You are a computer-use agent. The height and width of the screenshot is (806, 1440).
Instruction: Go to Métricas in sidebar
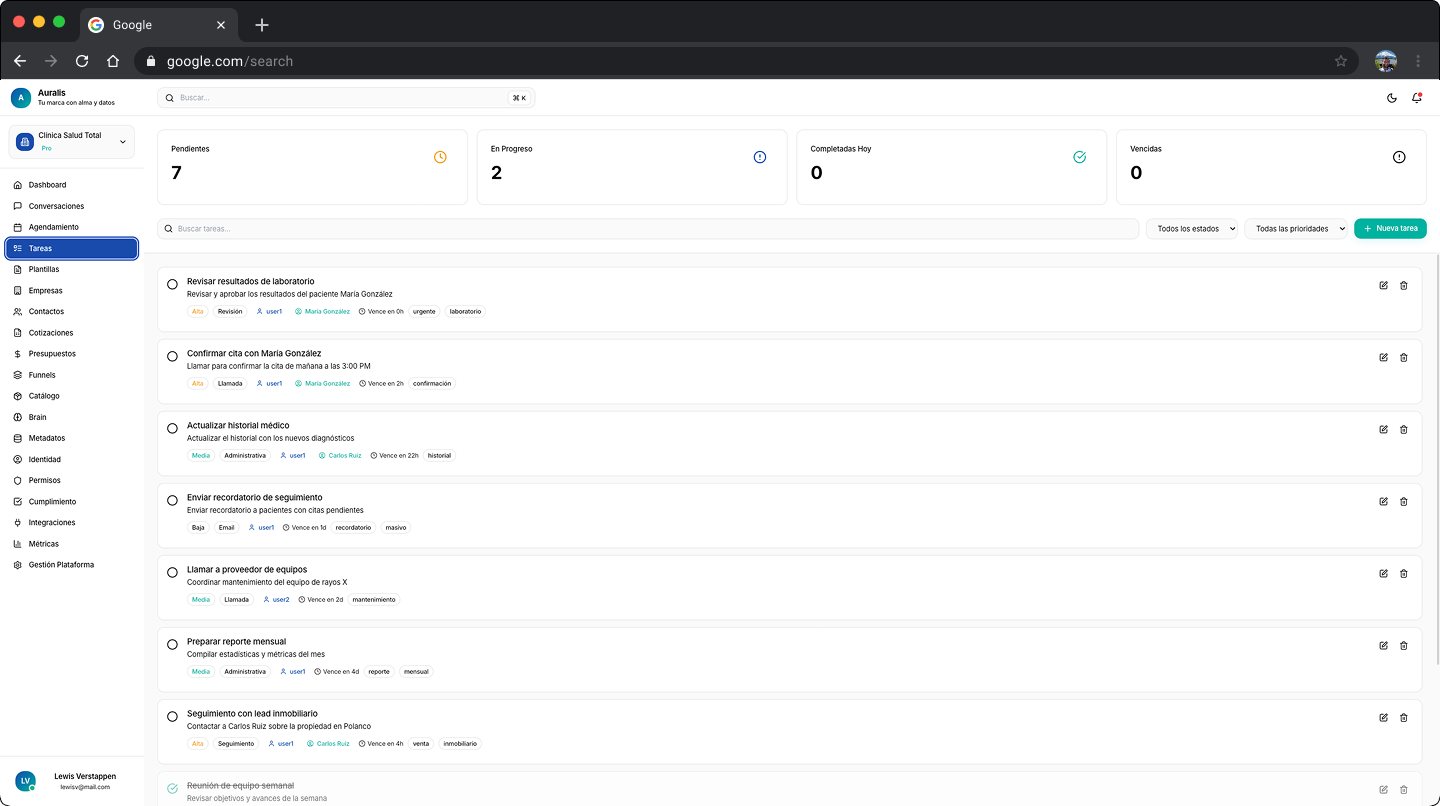pyautogui.click(x=43, y=544)
